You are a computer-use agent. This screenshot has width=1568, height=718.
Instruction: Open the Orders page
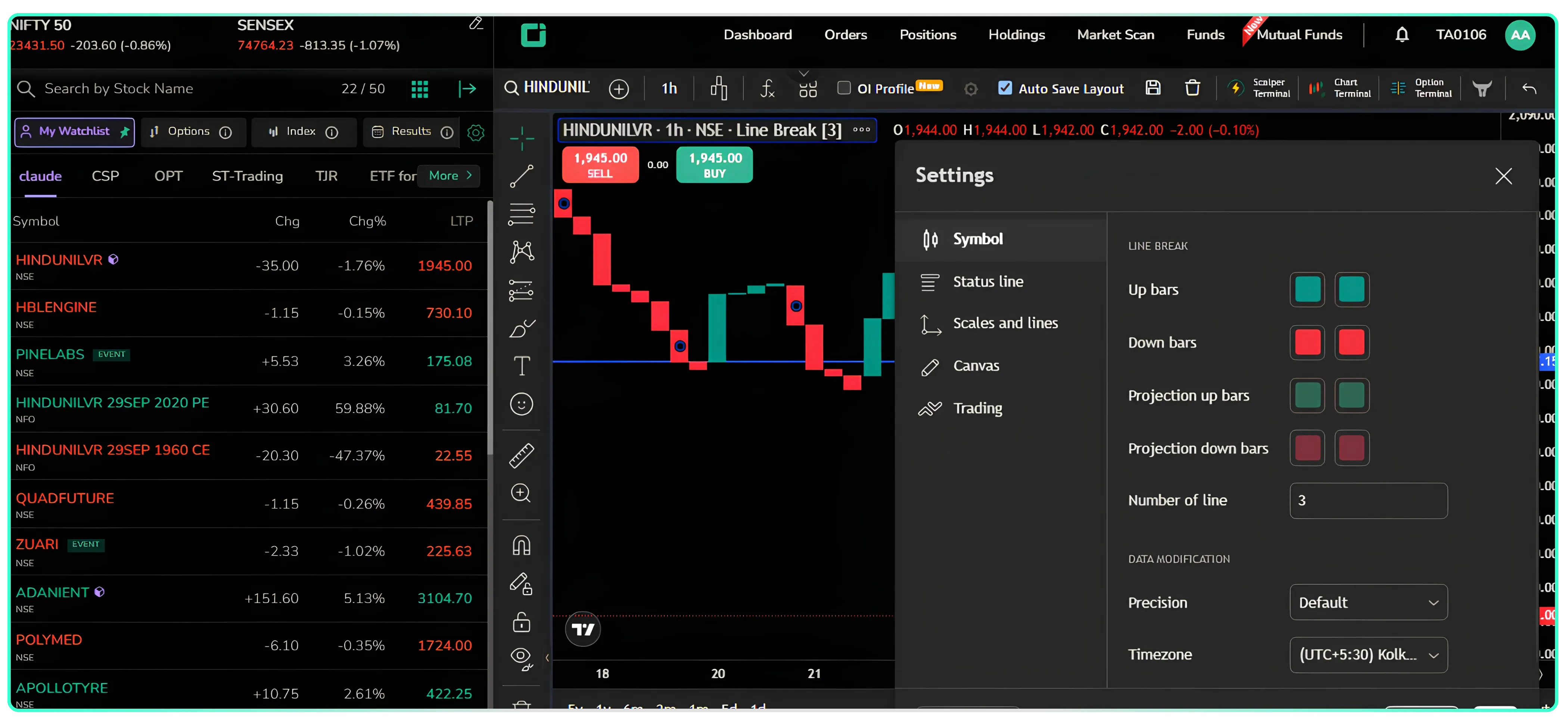(846, 35)
